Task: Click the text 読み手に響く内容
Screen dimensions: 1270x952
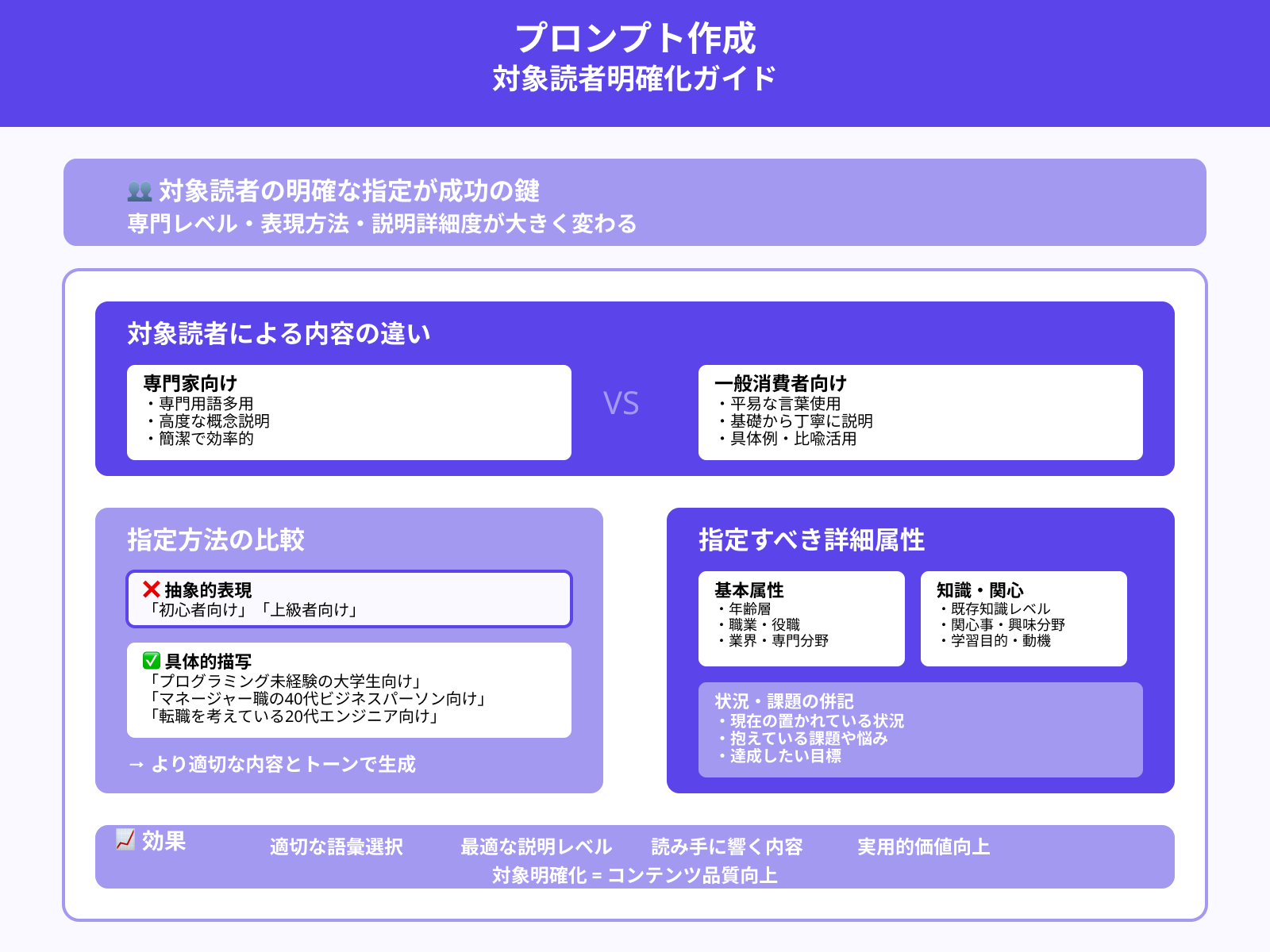Action: (727, 847)
